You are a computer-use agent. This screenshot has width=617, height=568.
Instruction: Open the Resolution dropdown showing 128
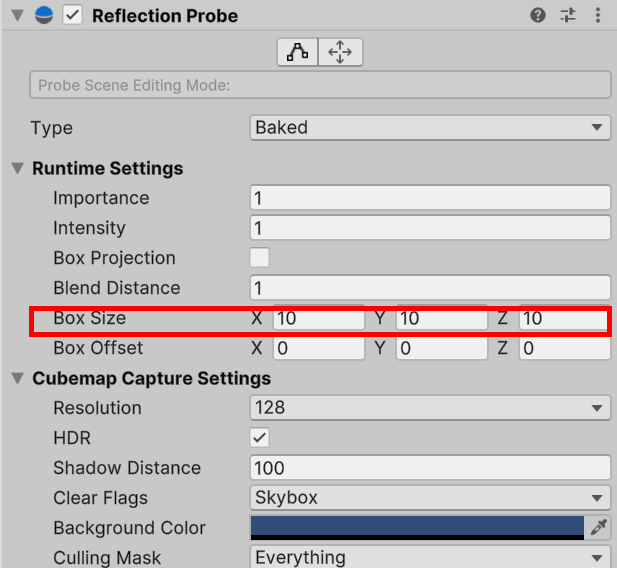click(x=430, y=407)
